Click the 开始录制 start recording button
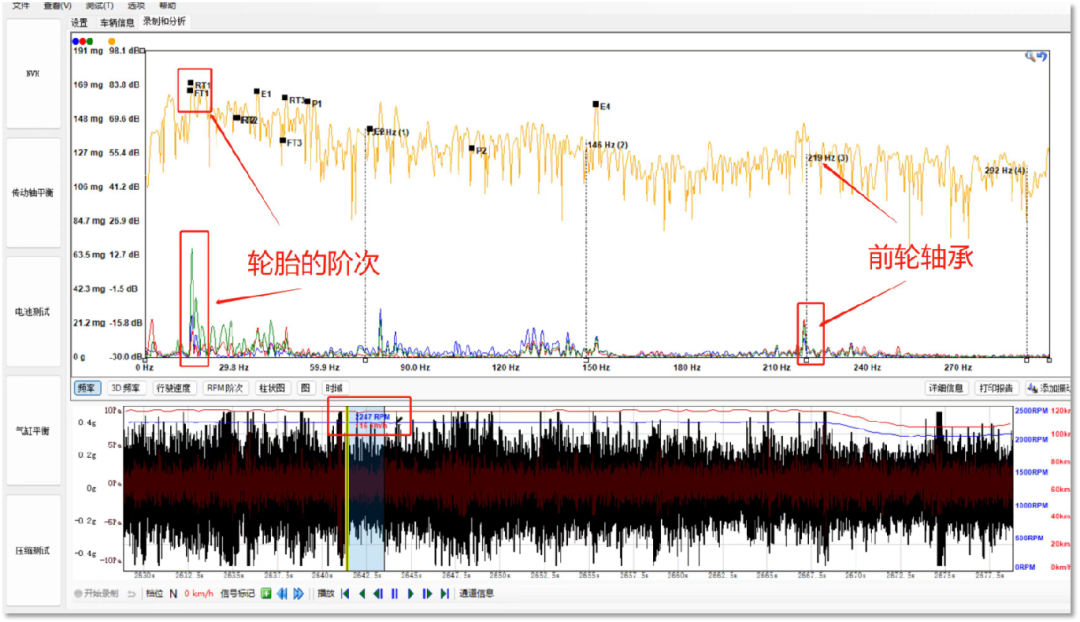 96,593
